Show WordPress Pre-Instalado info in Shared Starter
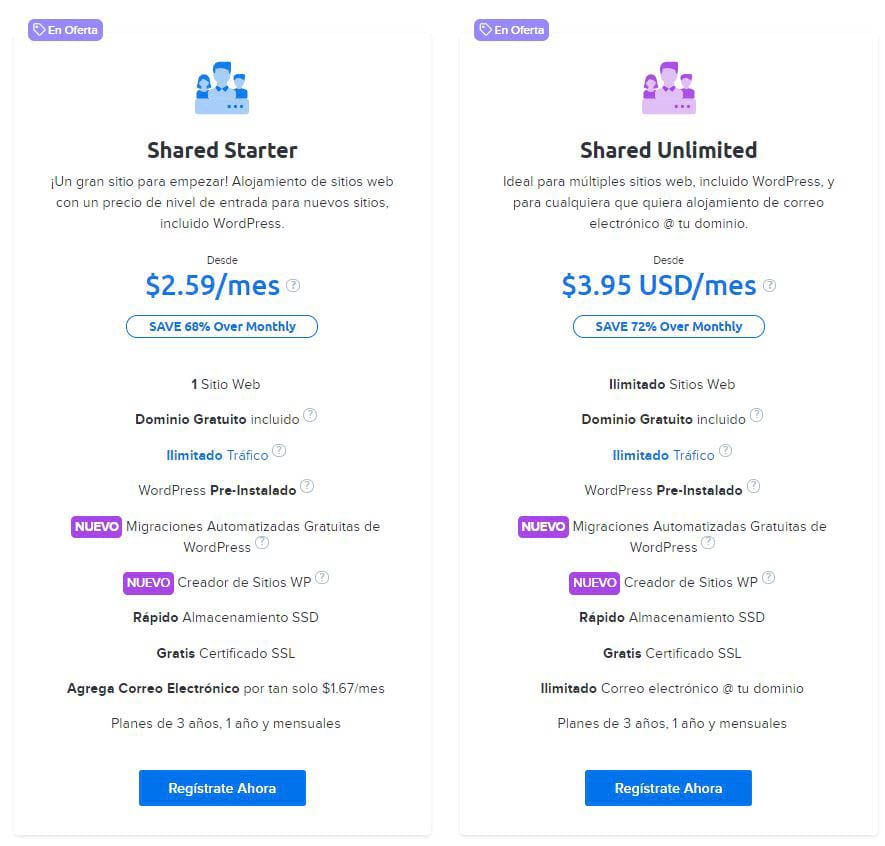The height and width of the screenshot is (846, 885). point(307,487)
